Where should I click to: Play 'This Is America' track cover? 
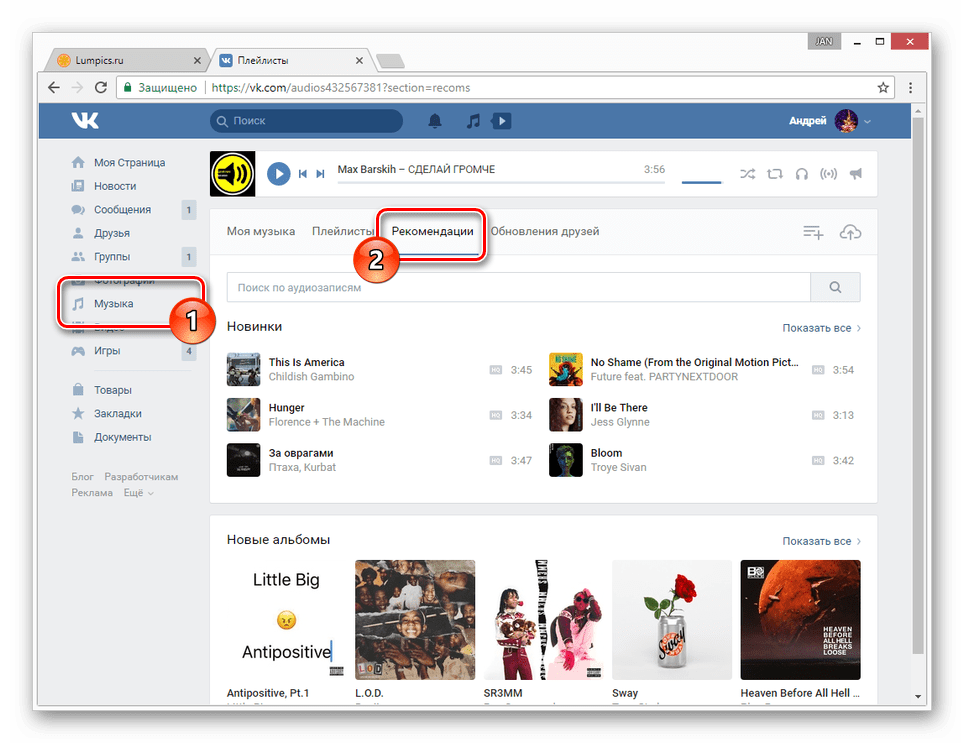[x=243, y=369]
